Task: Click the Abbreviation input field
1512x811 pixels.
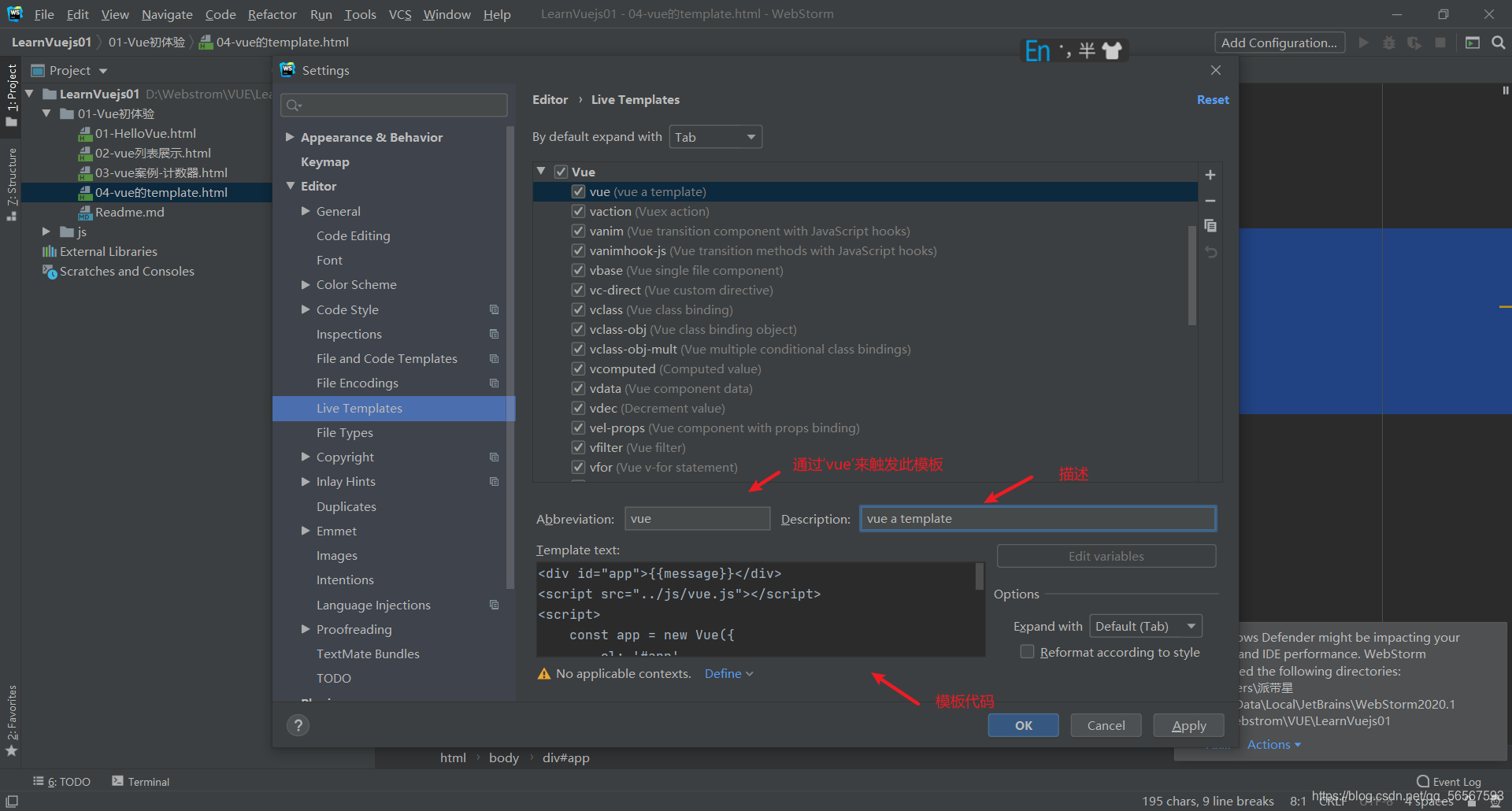Action: pyautogui.click(x=697, y=518)
